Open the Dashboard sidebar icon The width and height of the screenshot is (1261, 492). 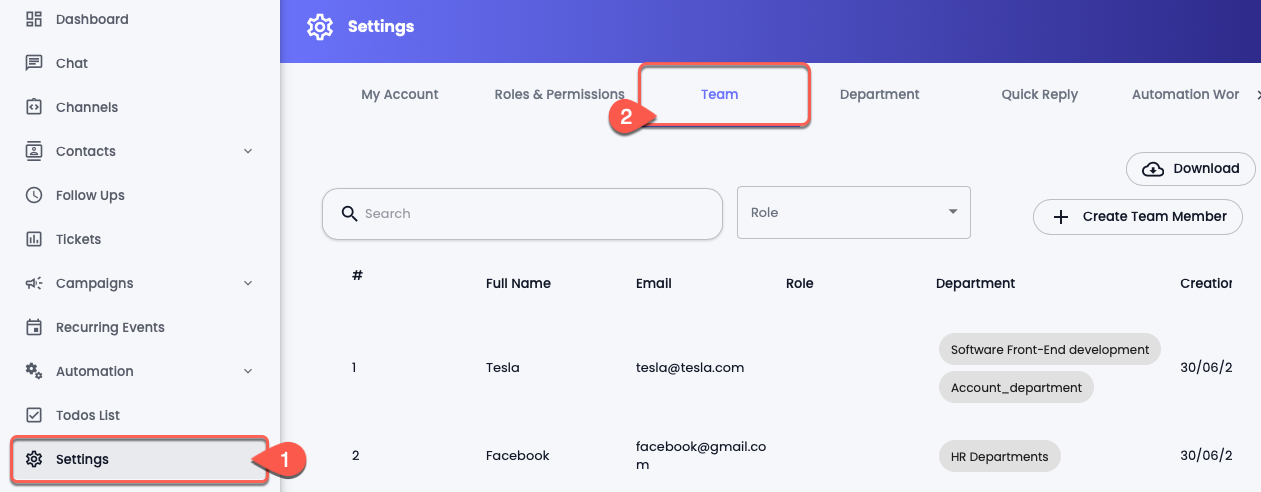click(x=34, y=19)
